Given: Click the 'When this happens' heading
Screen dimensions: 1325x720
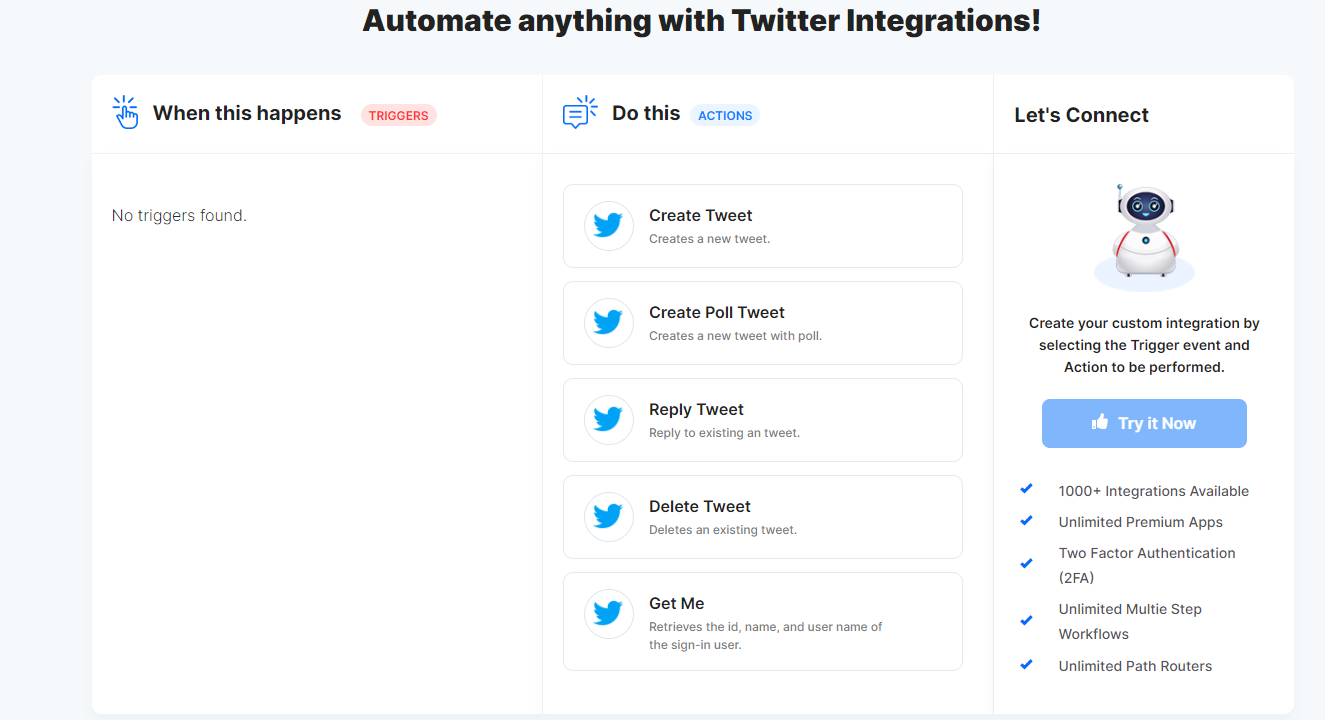Looking at the screenshot, I should pos(247,113).
